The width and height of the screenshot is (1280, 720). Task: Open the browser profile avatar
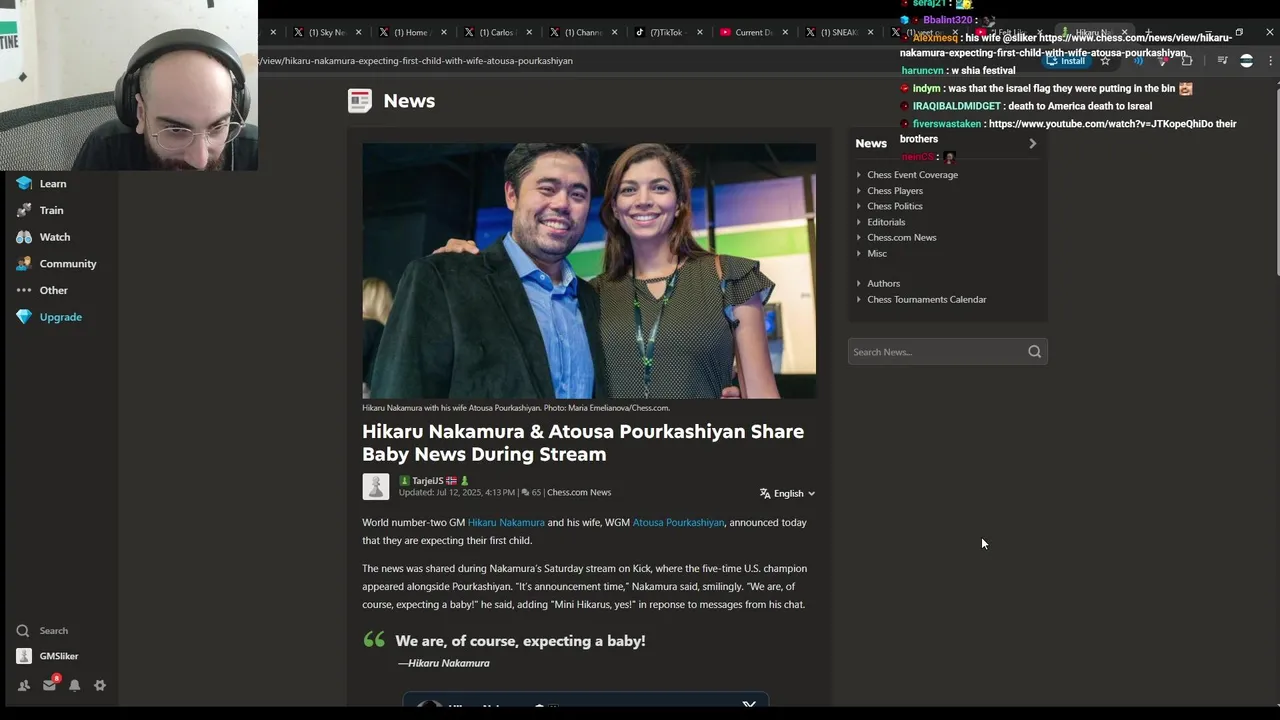coord(1246,61)
